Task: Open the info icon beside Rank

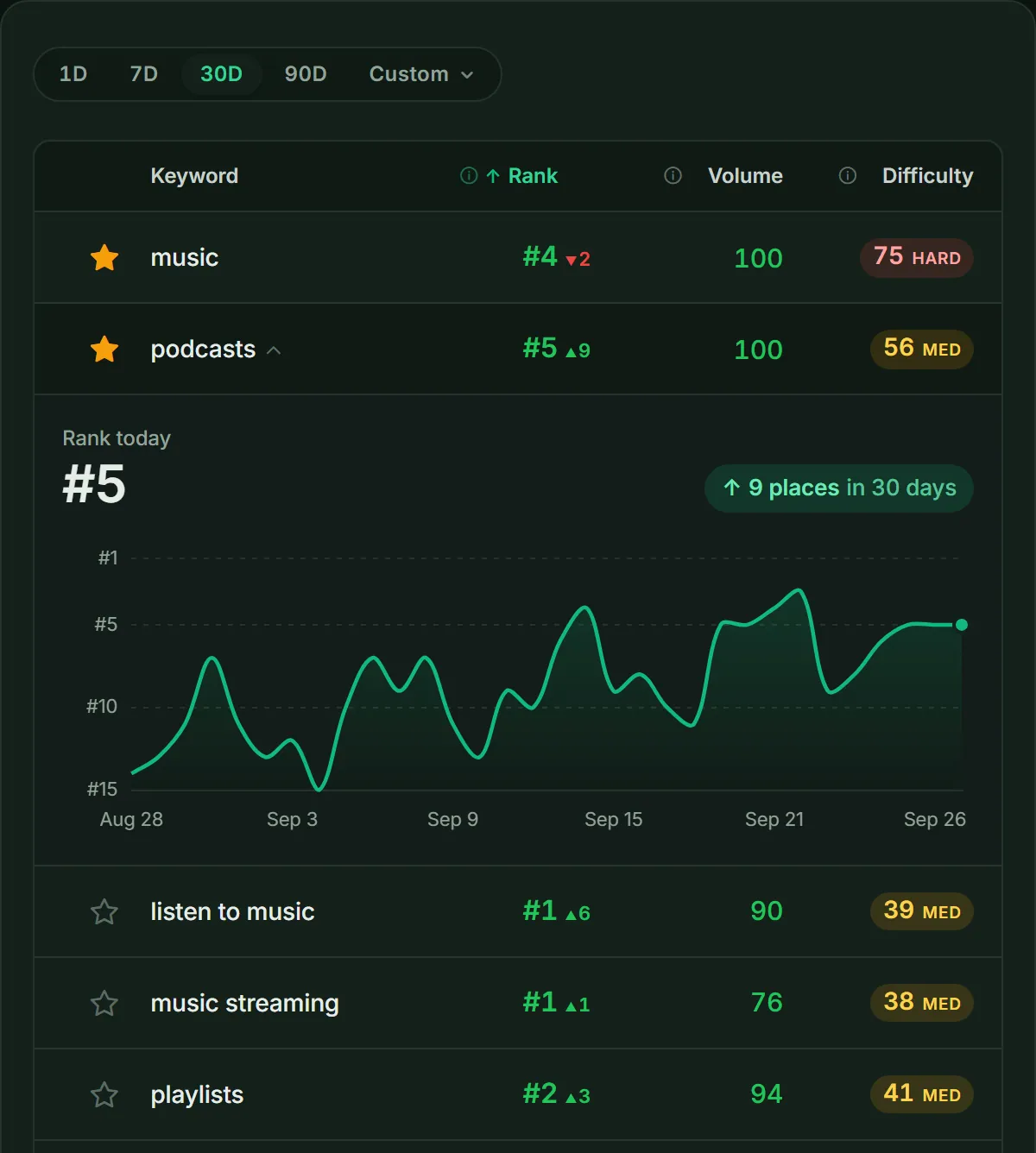Action: (x=469, y=176)
